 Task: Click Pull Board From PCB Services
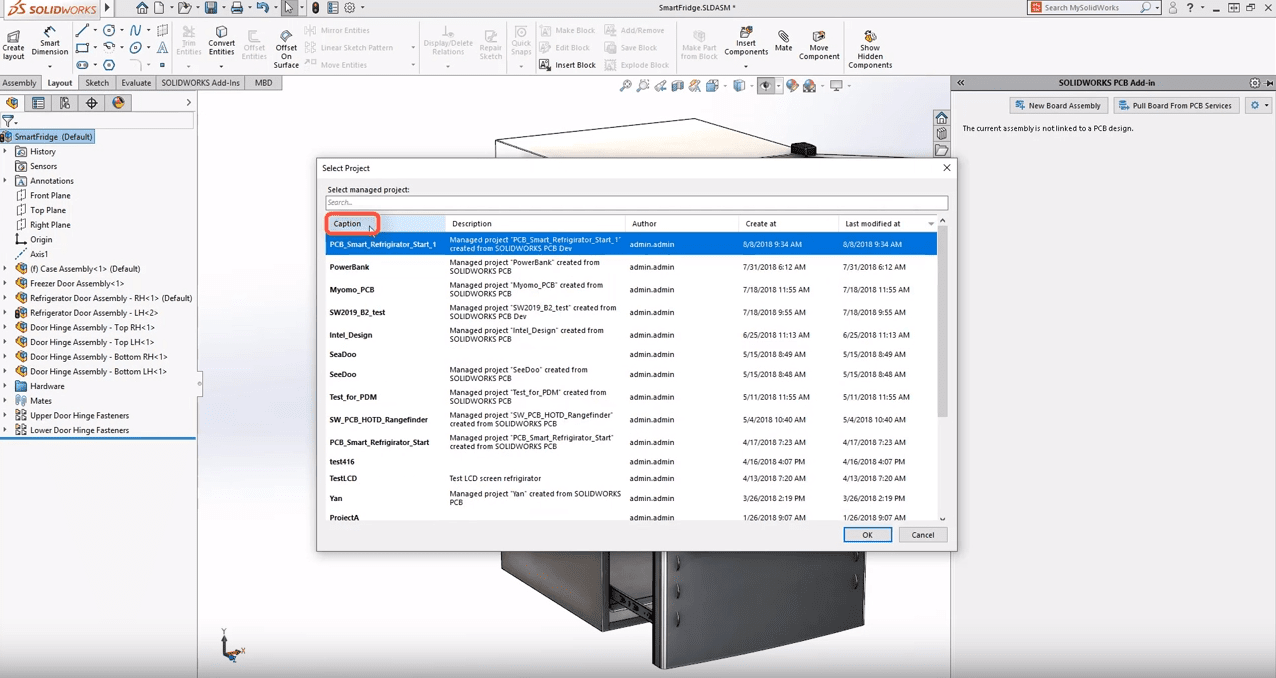point(1175,105)
